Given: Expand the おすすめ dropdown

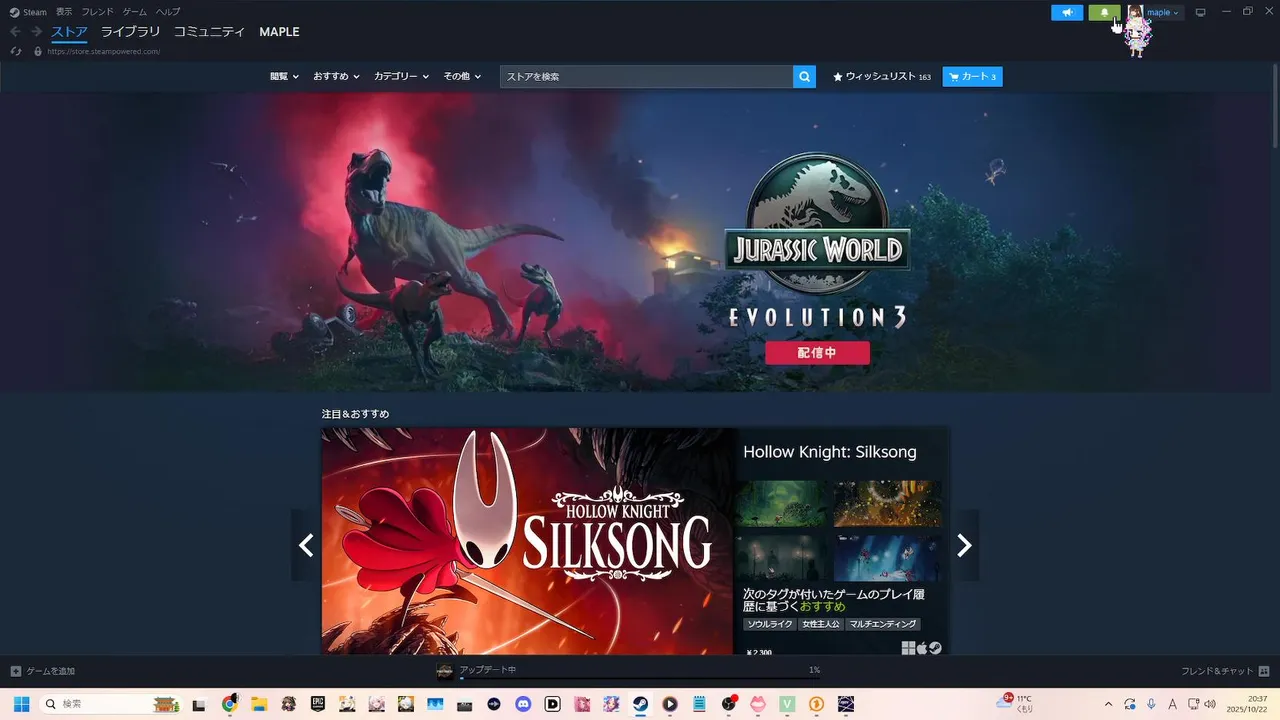Looking at the screenshot, I should (x=336, y=76).
